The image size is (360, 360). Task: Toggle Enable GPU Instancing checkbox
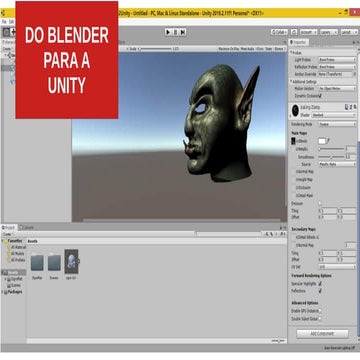tap(320, 311)
